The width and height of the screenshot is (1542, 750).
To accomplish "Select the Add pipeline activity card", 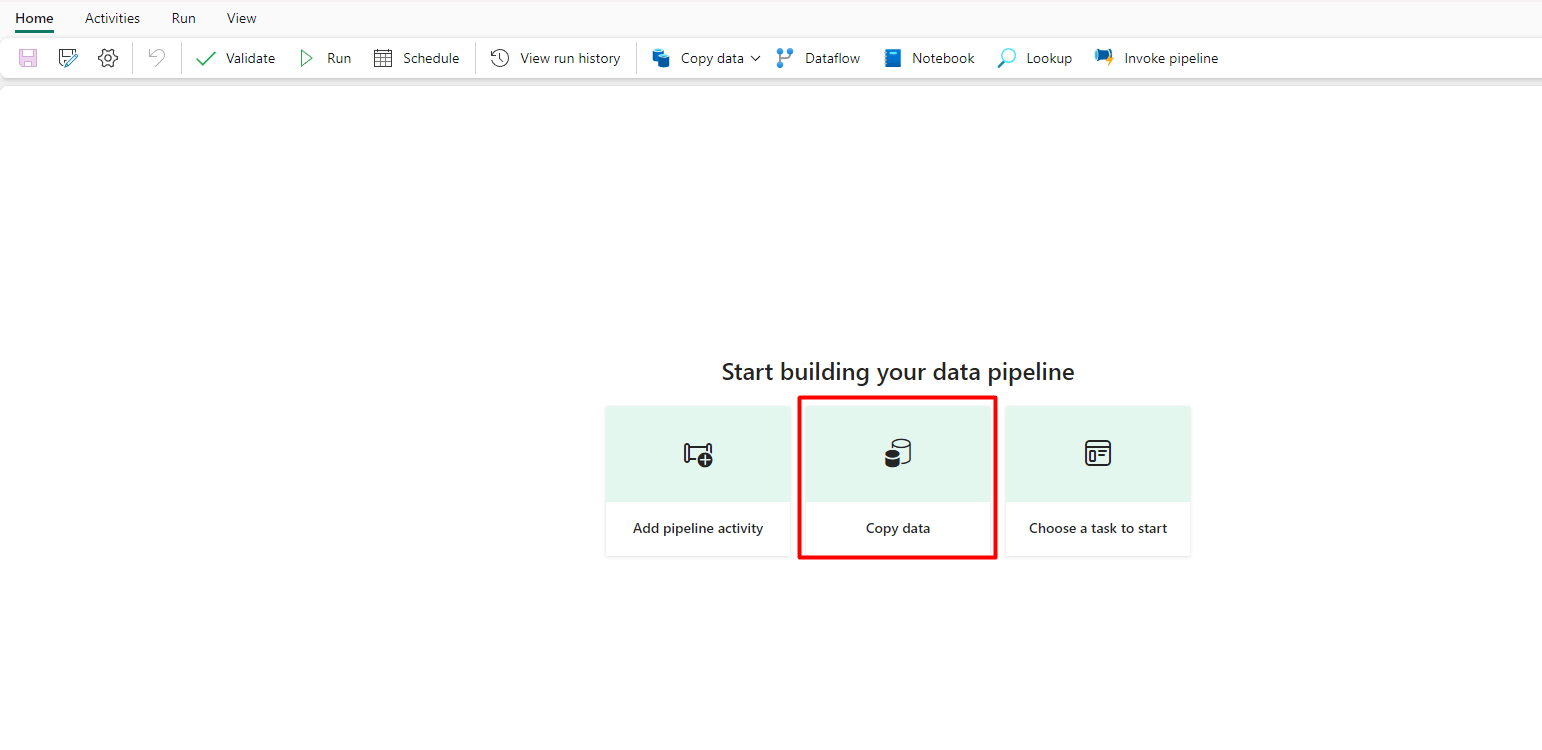I will [698, 481].
